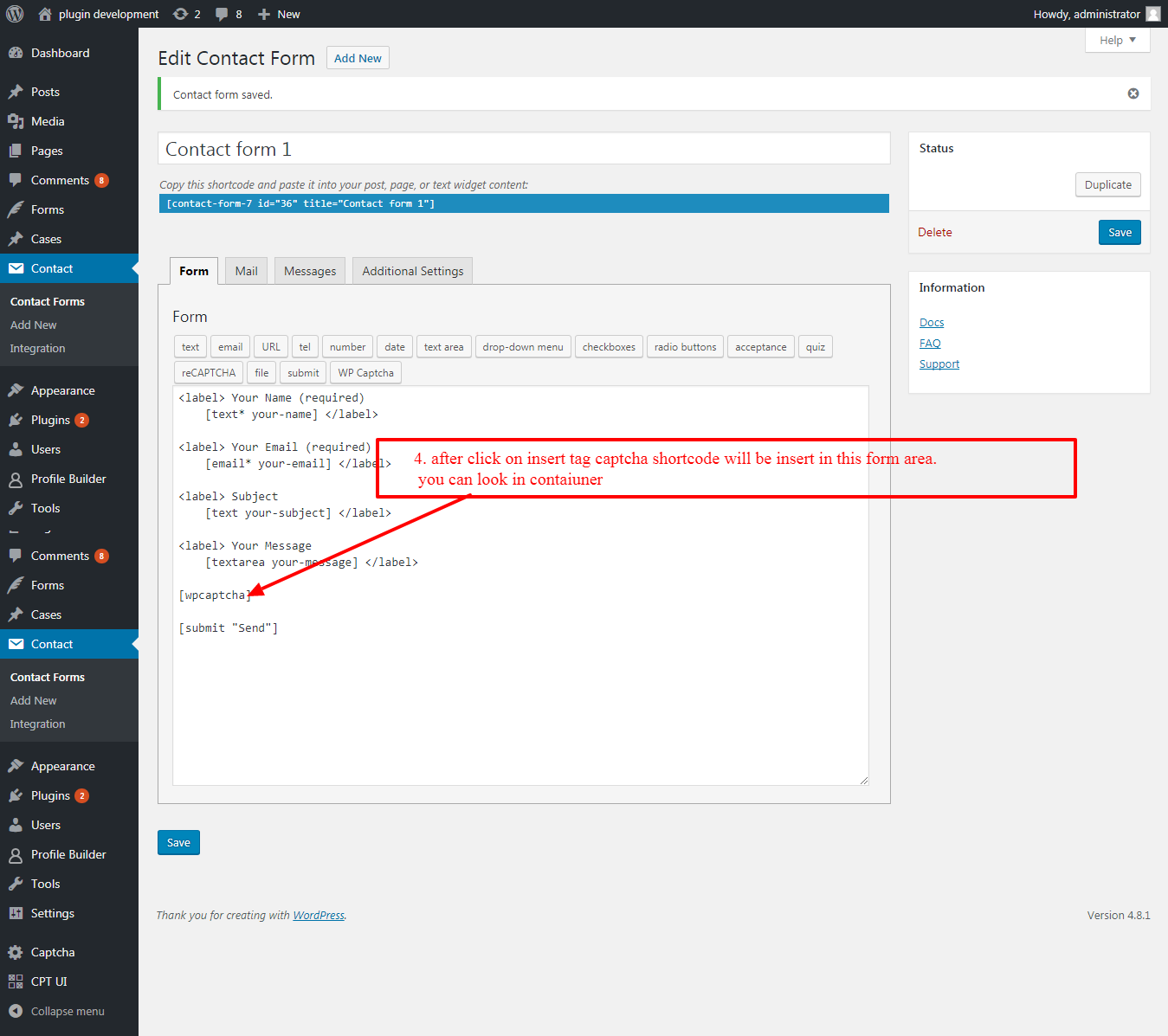This screenshot has height=1036, width=1168.
Task: Open the Docs link
Action: pos(932,322)
